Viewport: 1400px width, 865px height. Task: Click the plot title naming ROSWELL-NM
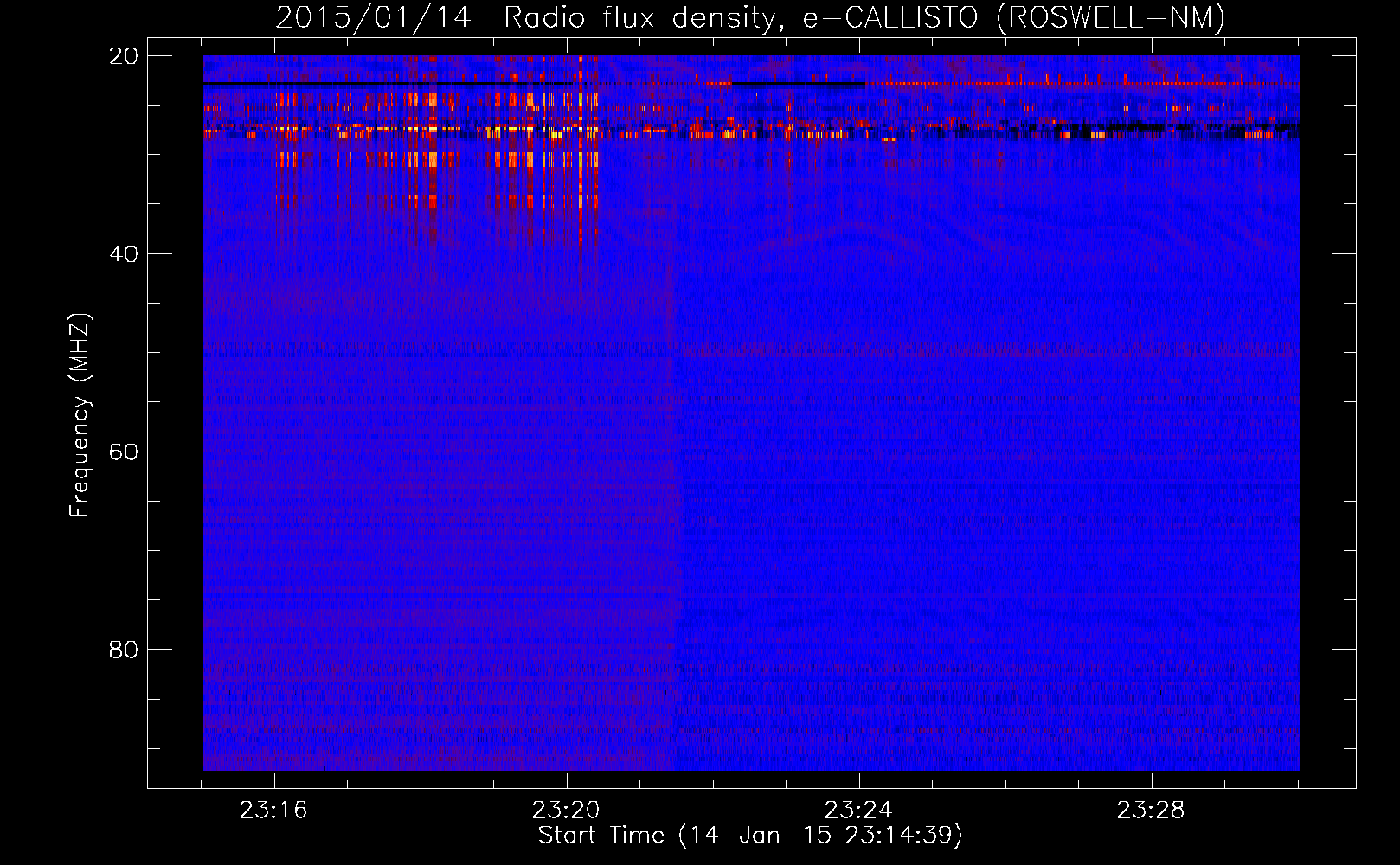pos(749,17)
